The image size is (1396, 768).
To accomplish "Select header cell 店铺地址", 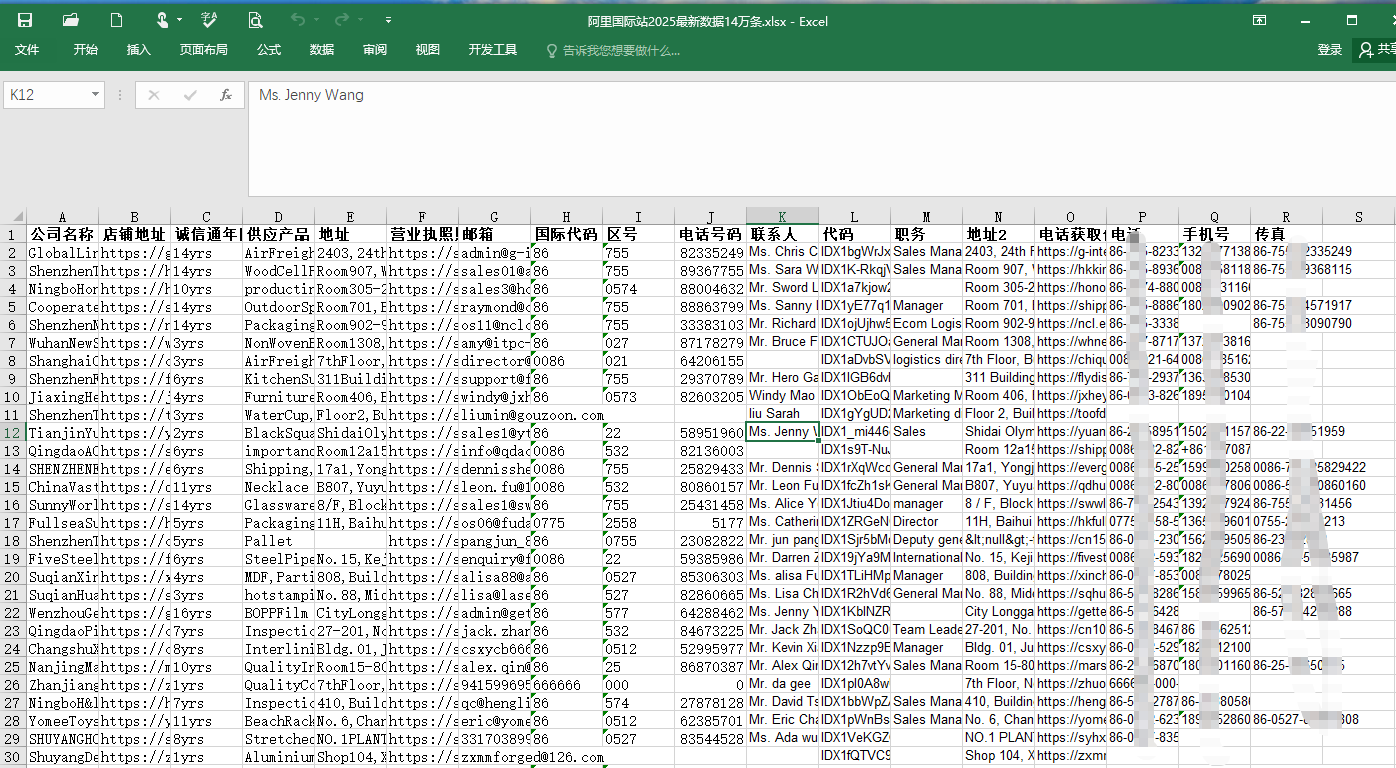I will point(135,234).
